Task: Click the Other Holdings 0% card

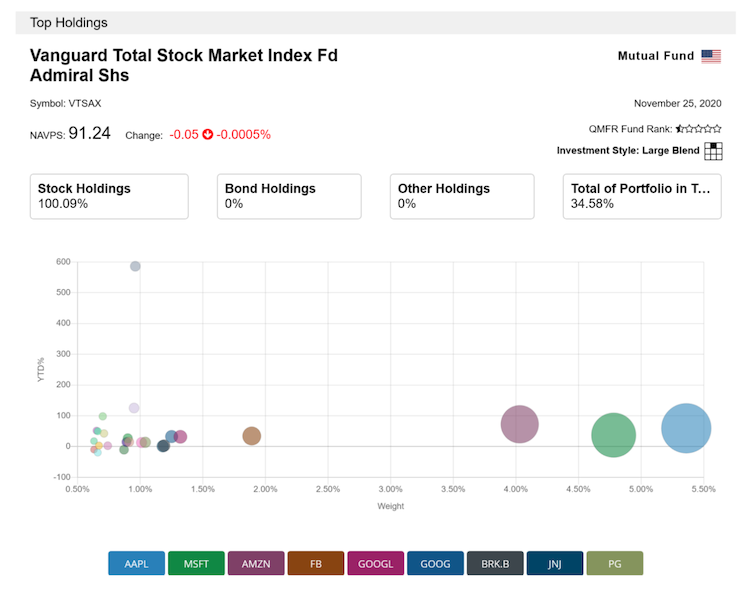Action: coord(462,196)
